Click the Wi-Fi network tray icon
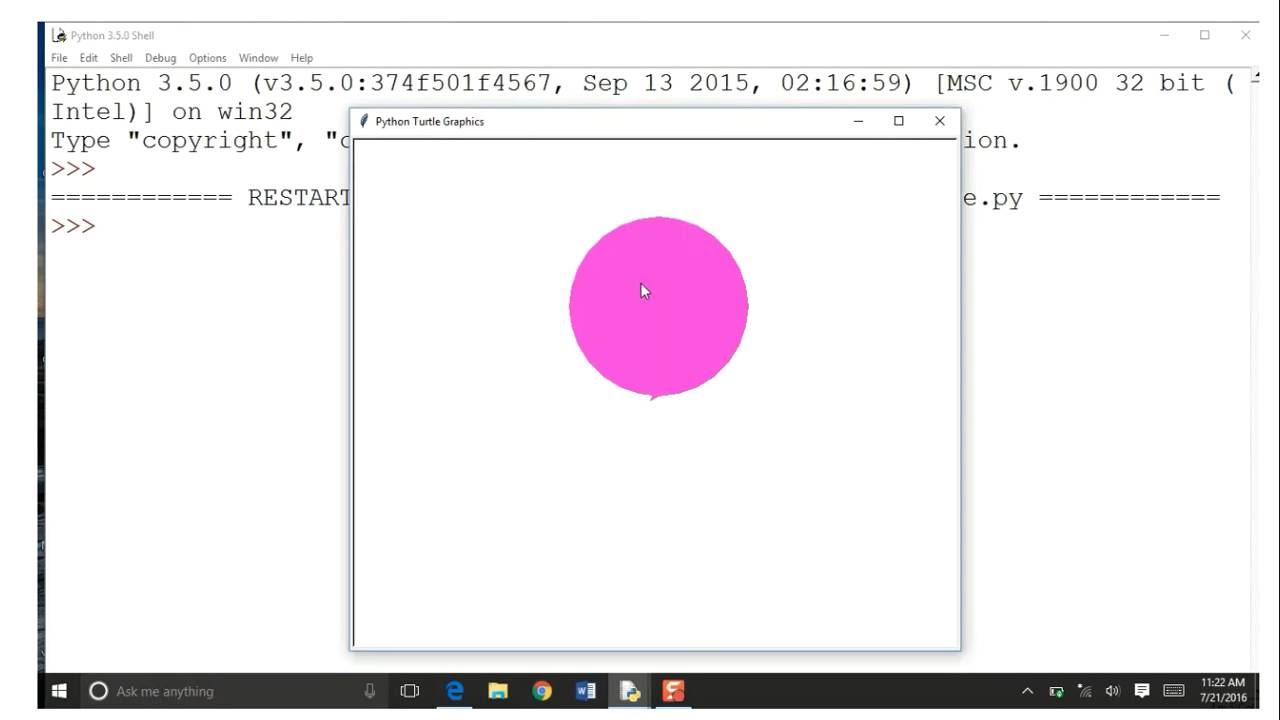The width and height of the screenshot is (1280, 720). (x=1085, y=691)
